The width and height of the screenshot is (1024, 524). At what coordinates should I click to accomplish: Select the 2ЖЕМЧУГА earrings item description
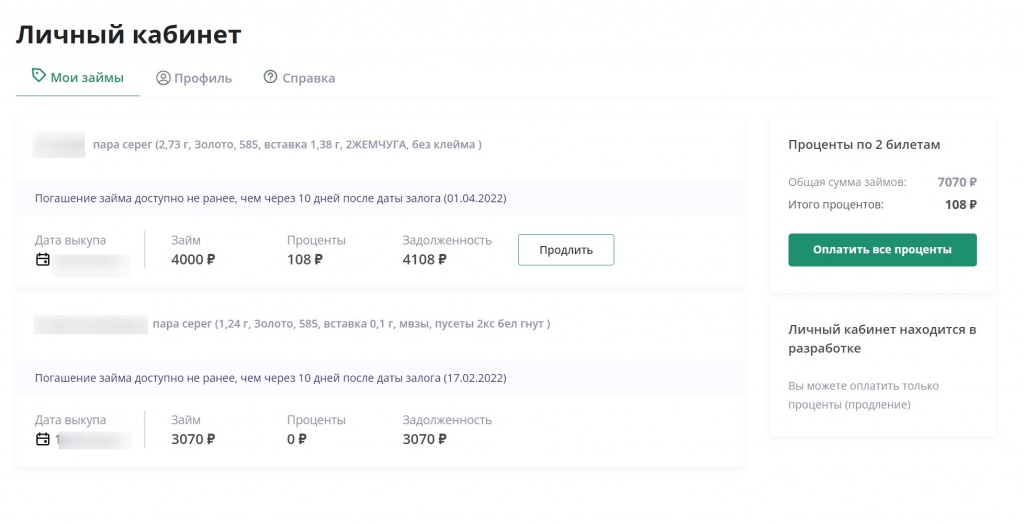pos(287,144)
